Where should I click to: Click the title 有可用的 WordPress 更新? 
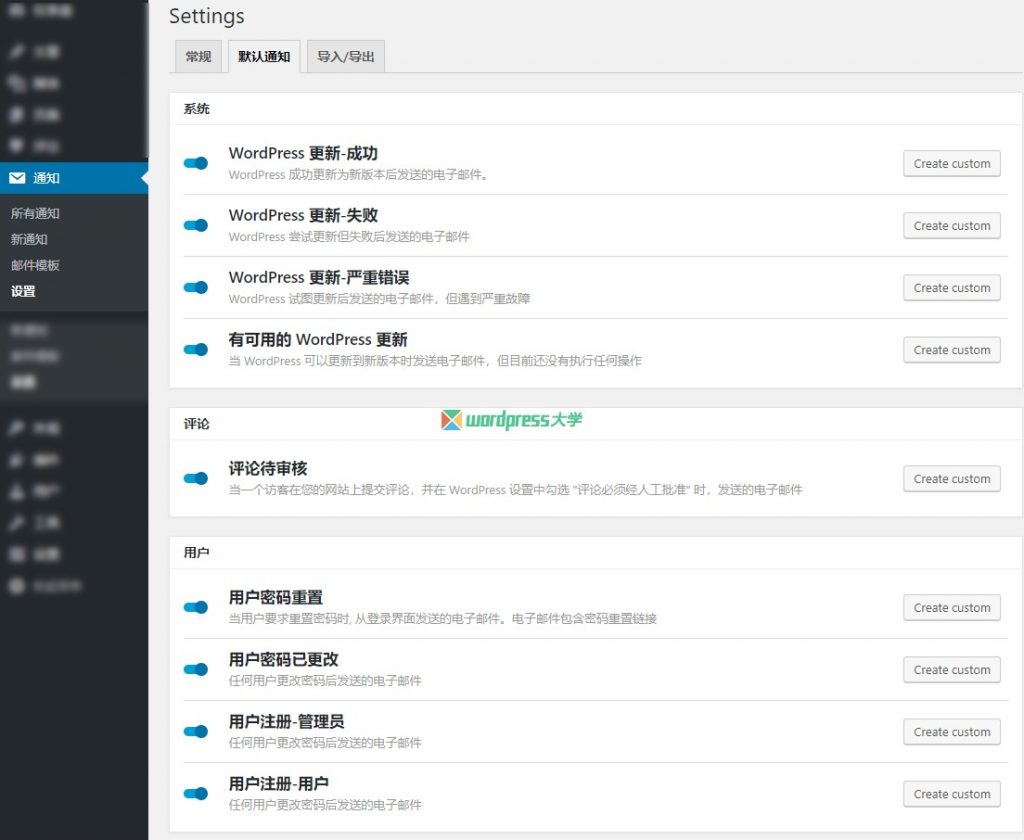click(318, 339)
